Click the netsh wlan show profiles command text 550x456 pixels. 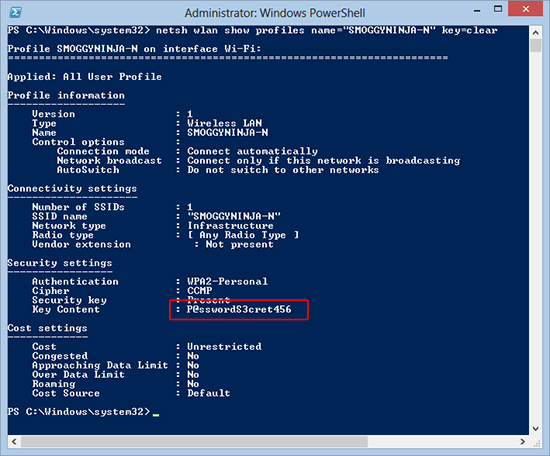pyautogui.click(x=327, y=31)
